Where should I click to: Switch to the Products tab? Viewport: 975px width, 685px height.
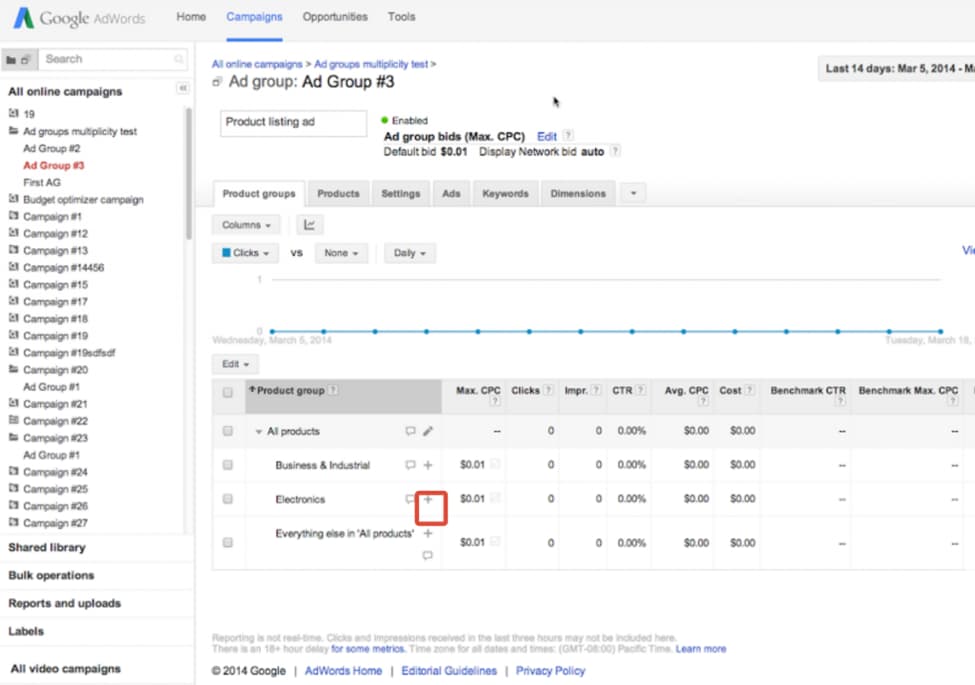pyautogui.click(x=338, y=194)
